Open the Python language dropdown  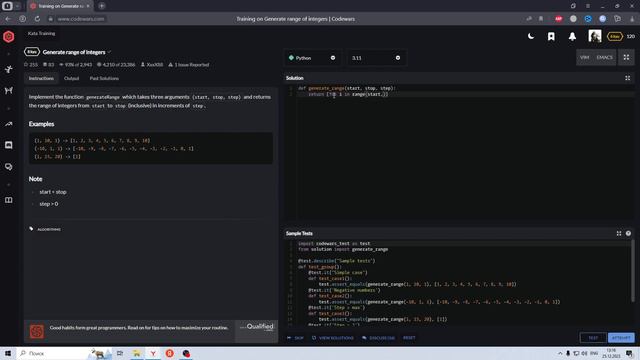[312, 58]
